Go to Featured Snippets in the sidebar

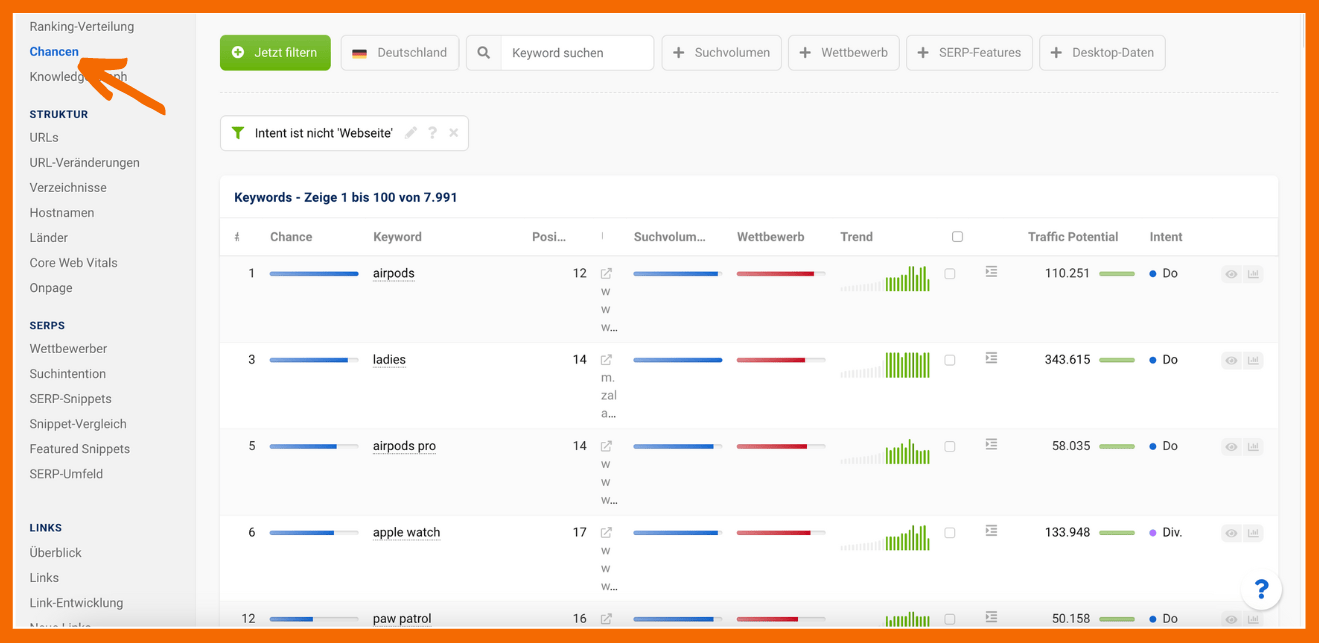tap(79, 449)
